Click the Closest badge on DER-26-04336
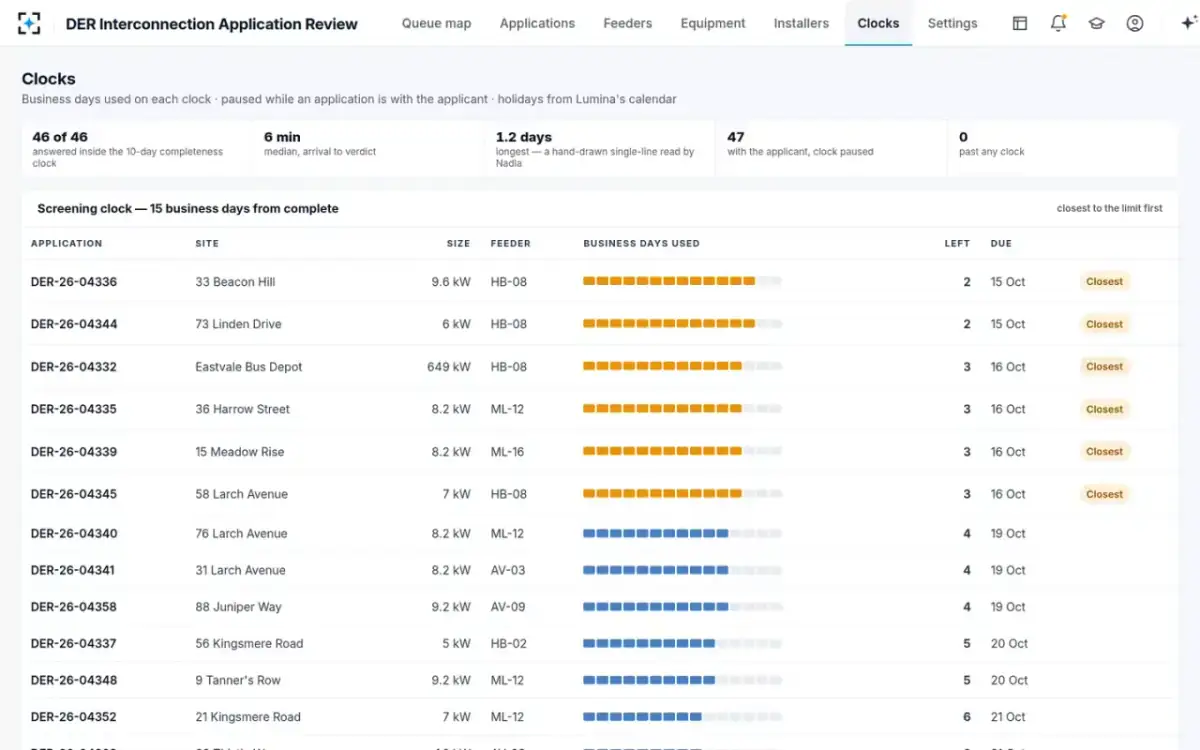The width and height of the screenshot is (1200, 750). coord(1104,282)
